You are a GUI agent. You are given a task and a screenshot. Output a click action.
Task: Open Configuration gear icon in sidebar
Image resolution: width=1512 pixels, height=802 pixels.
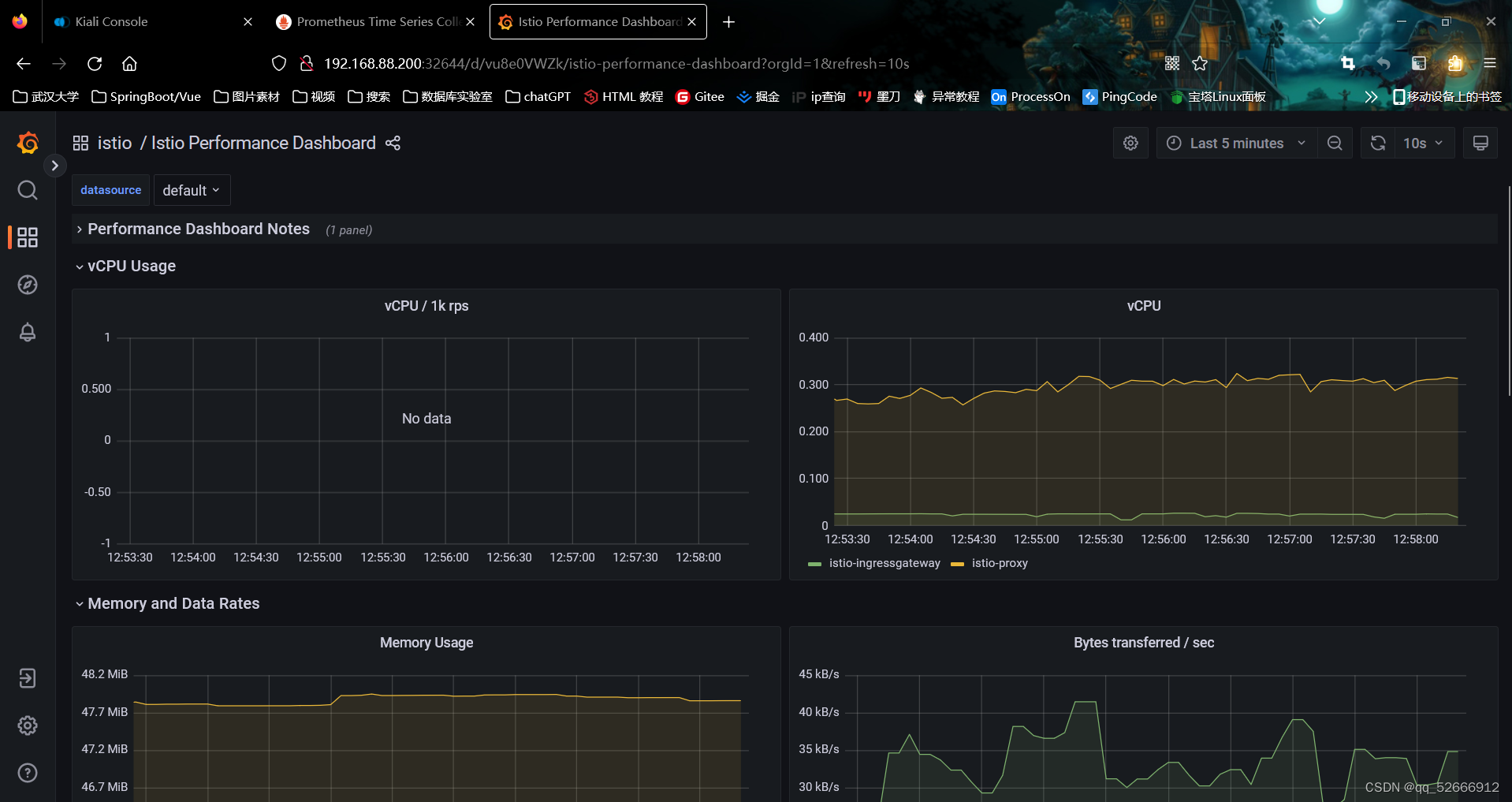coord(28,726)
